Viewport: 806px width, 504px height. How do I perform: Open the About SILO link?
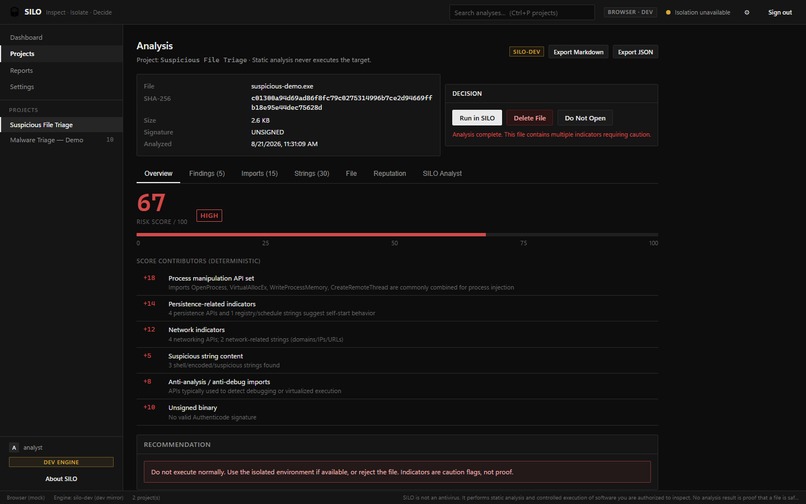click(61, 479)
